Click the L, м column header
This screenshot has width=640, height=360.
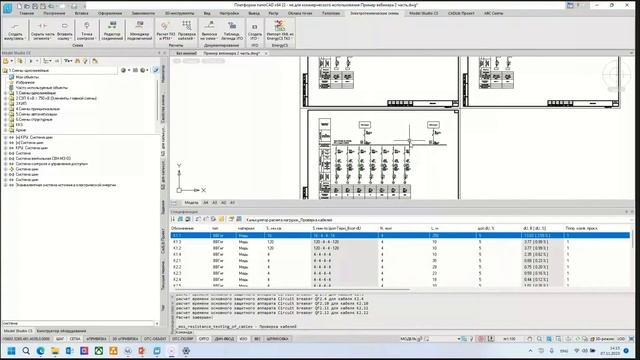pyautogui.click(x=435, y=228)
